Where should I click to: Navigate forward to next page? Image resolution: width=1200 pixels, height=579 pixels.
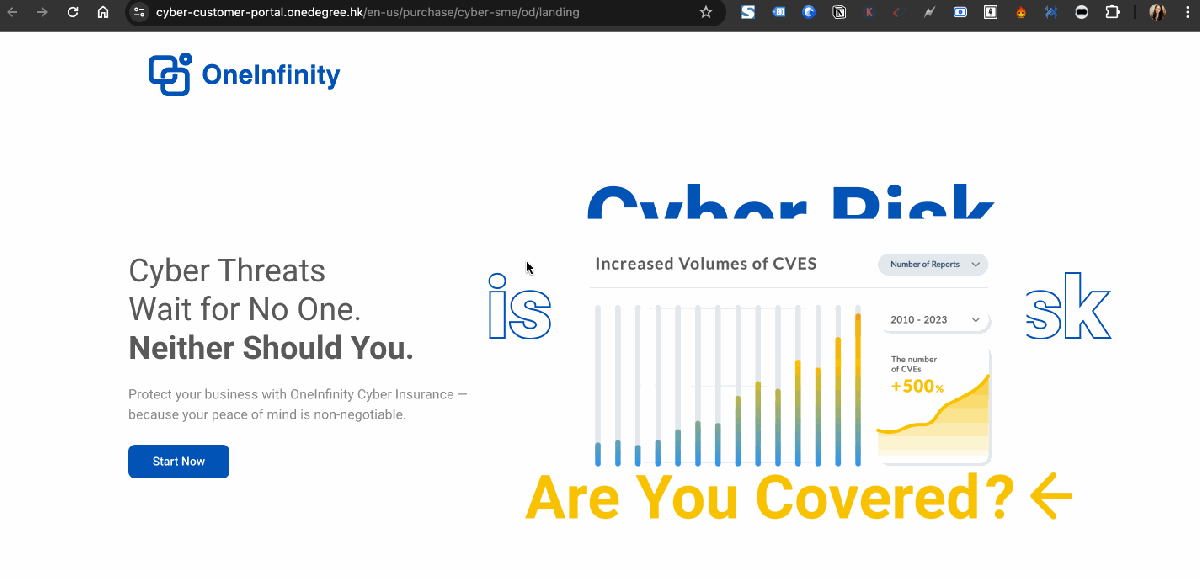click(43, 13)
